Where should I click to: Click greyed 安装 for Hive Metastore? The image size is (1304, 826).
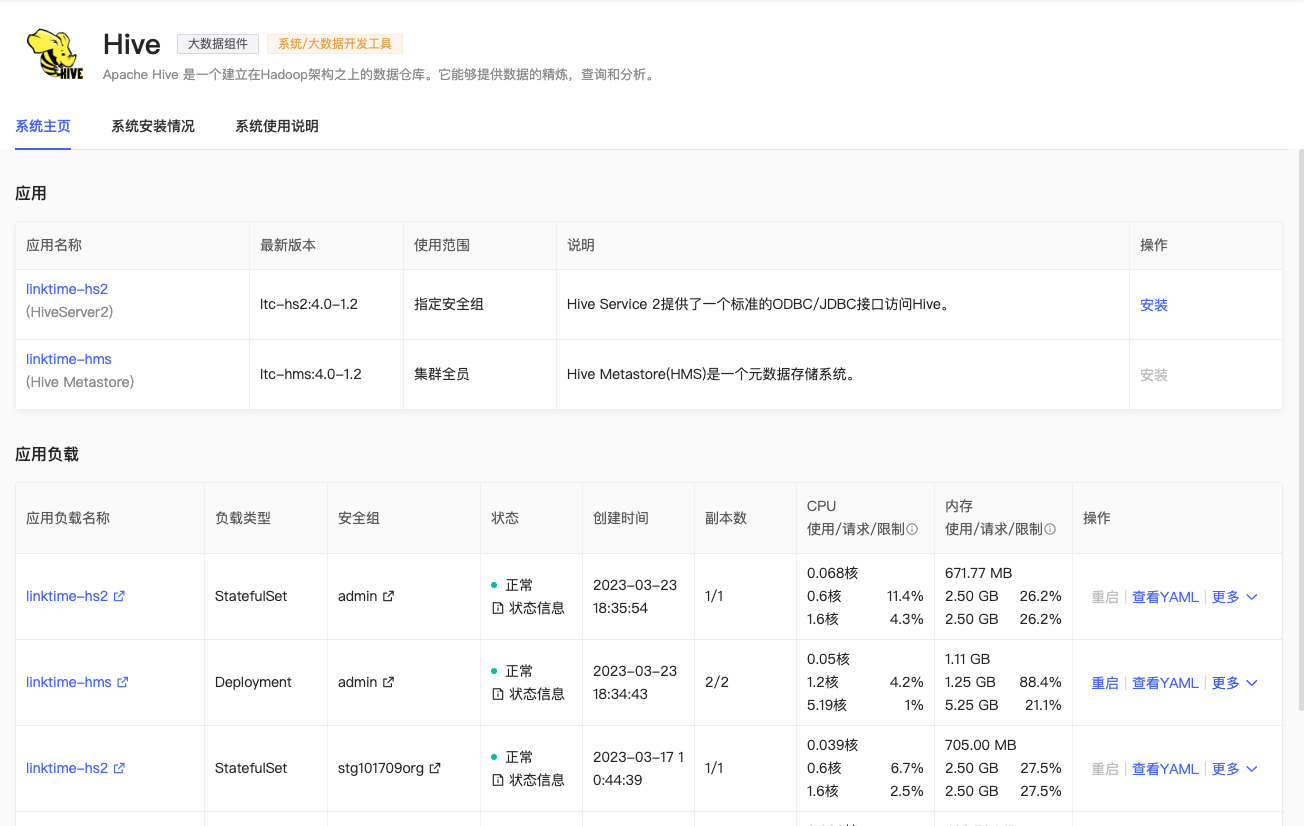point(1154,375)
